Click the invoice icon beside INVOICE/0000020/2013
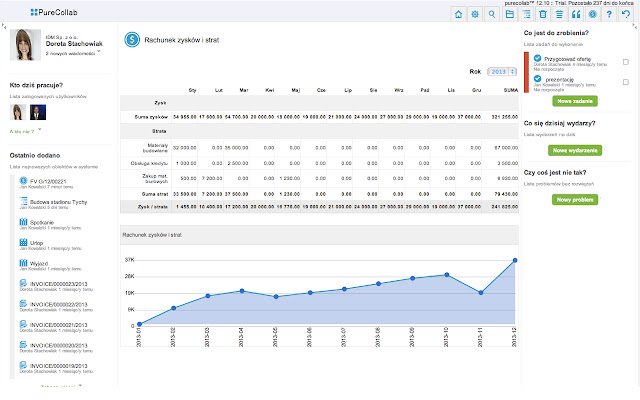This screenshot has height=400, width=640. 23,345
